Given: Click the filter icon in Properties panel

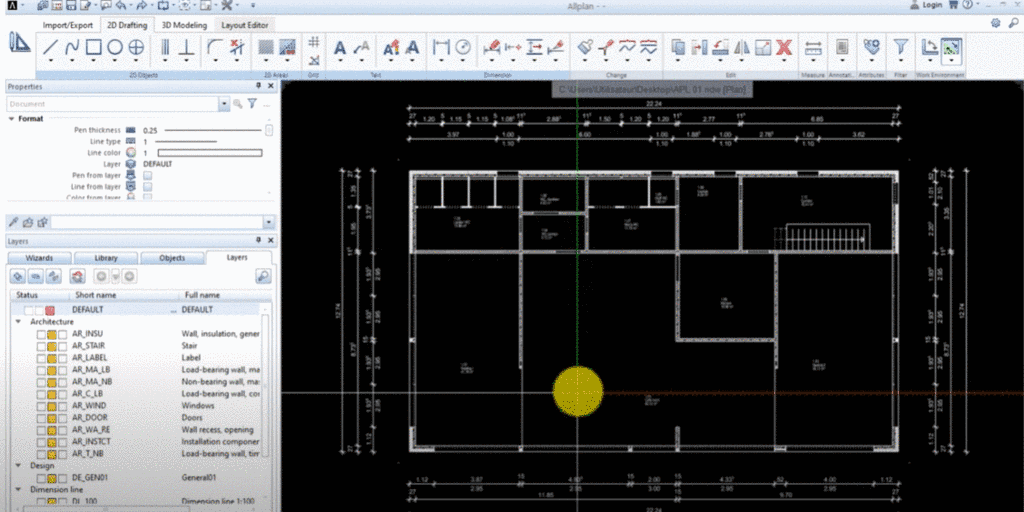Looking at the screenshot, I should click(251, 103).
